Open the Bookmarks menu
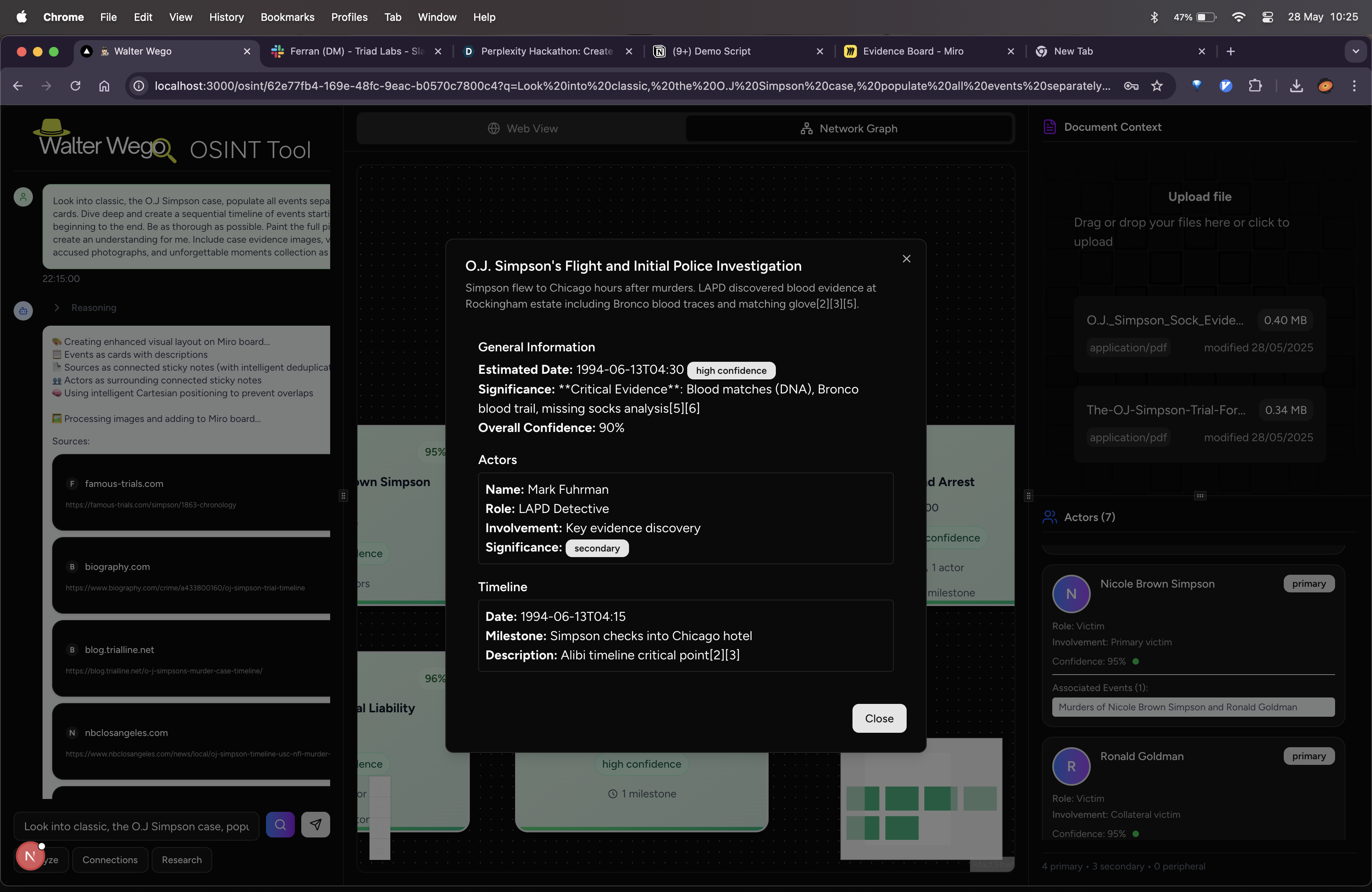Viewport: 1372px width, 892px height. pos(287,17)
